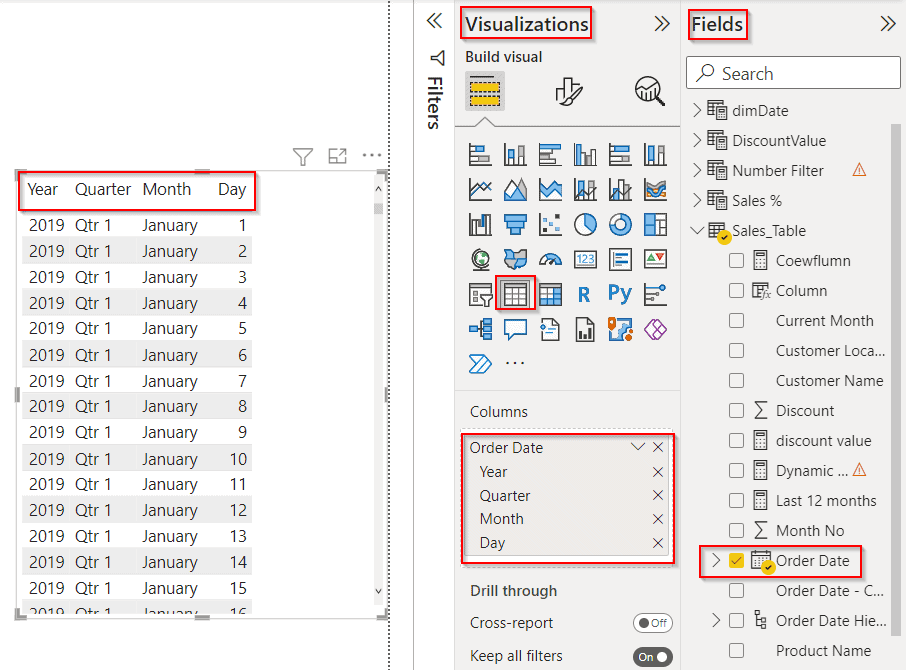Expand the Number Filter table
906x670 pixels.
[697, 170]
